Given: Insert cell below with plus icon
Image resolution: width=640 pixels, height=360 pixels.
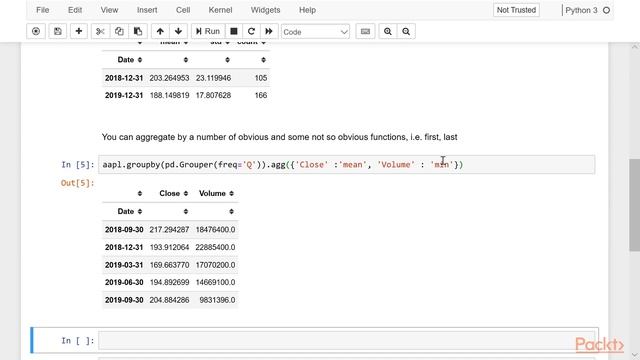Looking at the screenshot, I should (x=79, y=31).
